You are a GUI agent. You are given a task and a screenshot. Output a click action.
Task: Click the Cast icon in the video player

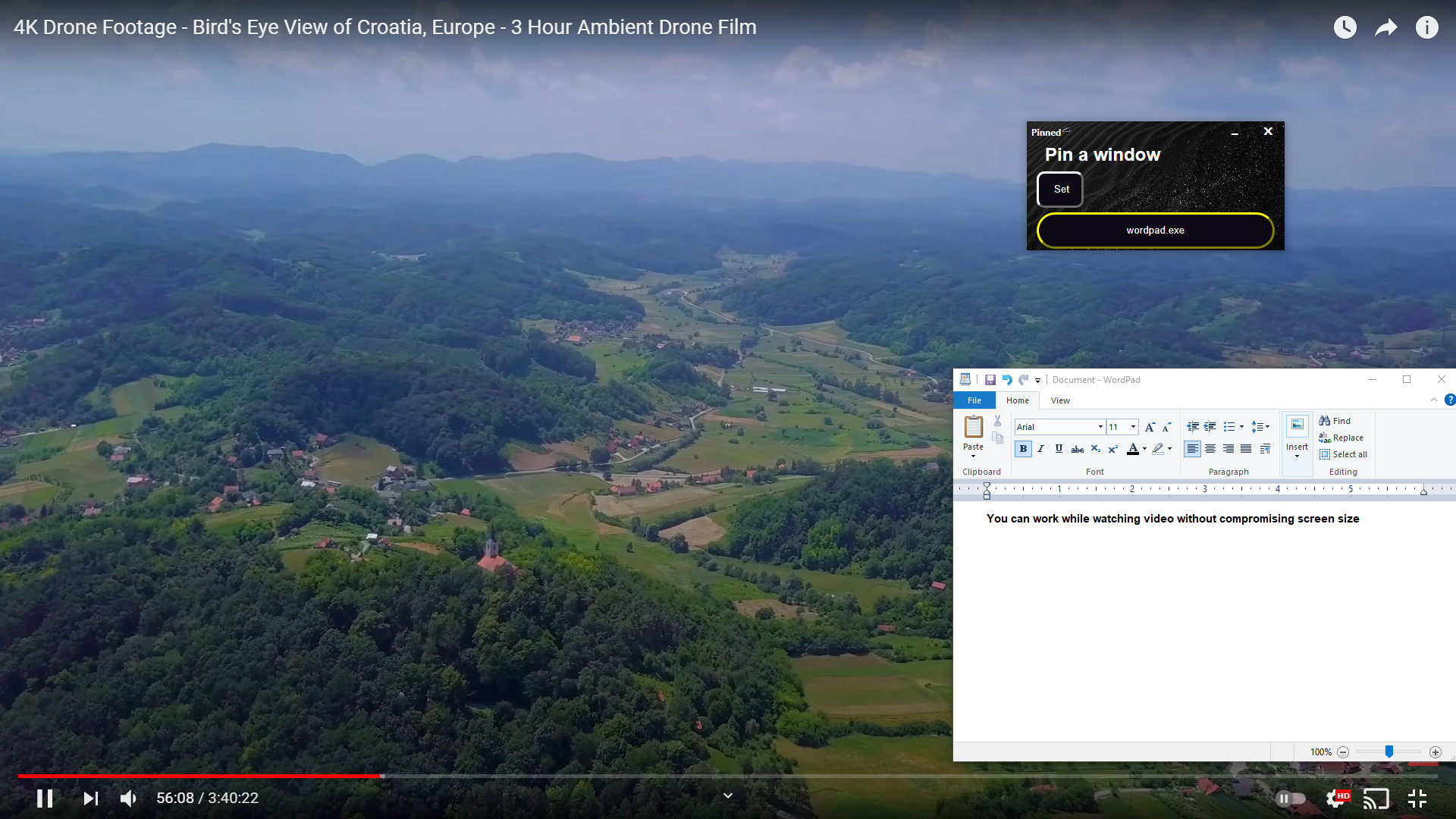coord(1376,798)
